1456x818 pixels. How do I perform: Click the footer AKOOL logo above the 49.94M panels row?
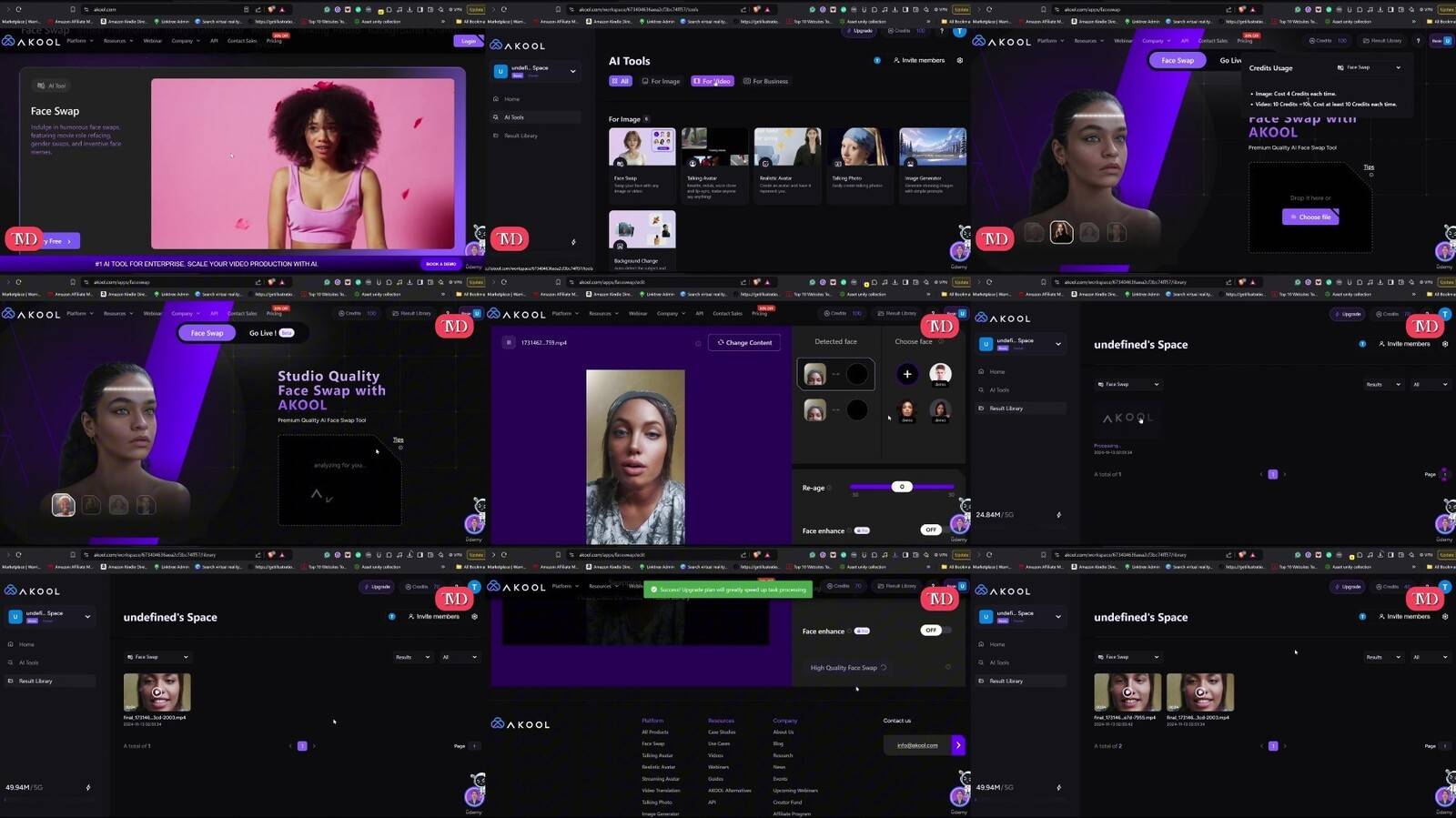520,724
